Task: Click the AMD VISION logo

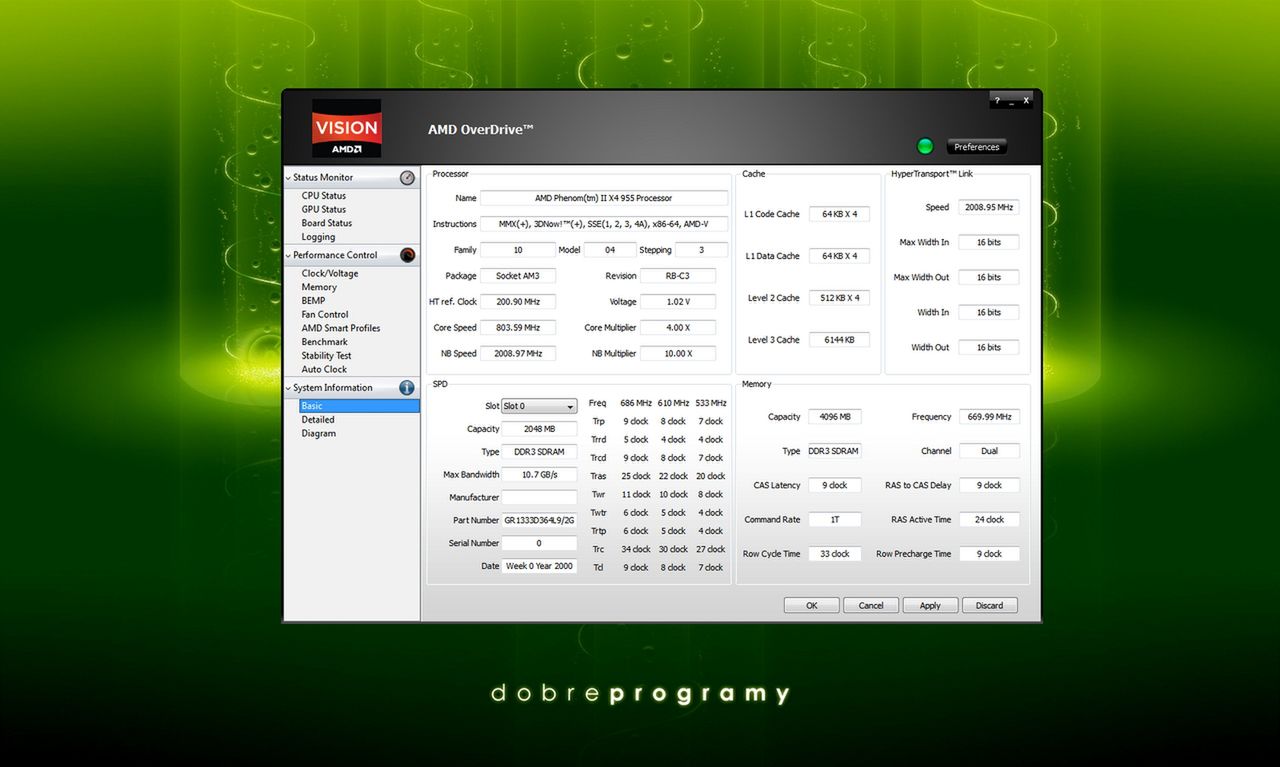Action: (346, 128)
